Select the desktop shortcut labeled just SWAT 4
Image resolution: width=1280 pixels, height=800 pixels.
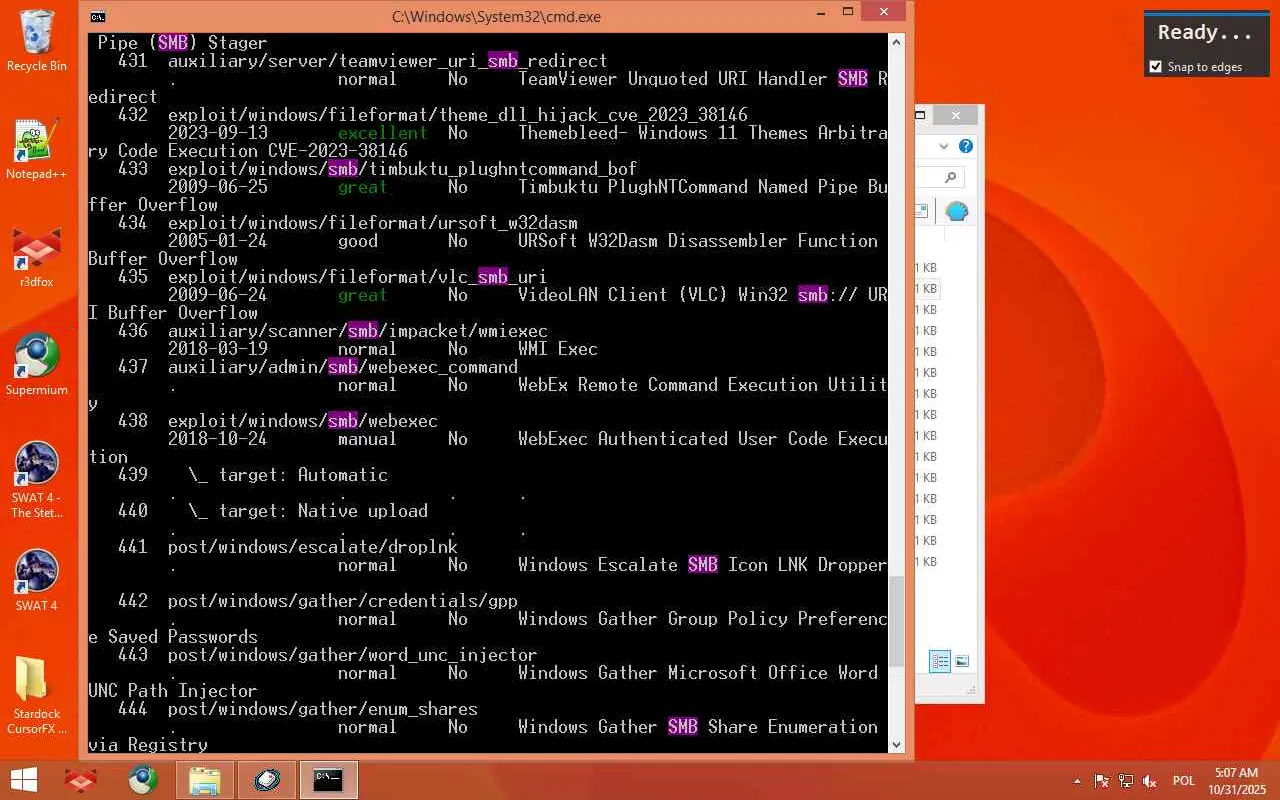tap(37, 580)
